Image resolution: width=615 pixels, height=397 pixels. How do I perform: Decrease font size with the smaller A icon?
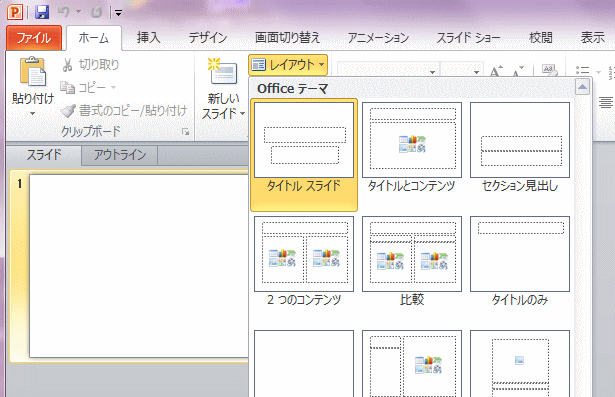click(x=518, y=71)
